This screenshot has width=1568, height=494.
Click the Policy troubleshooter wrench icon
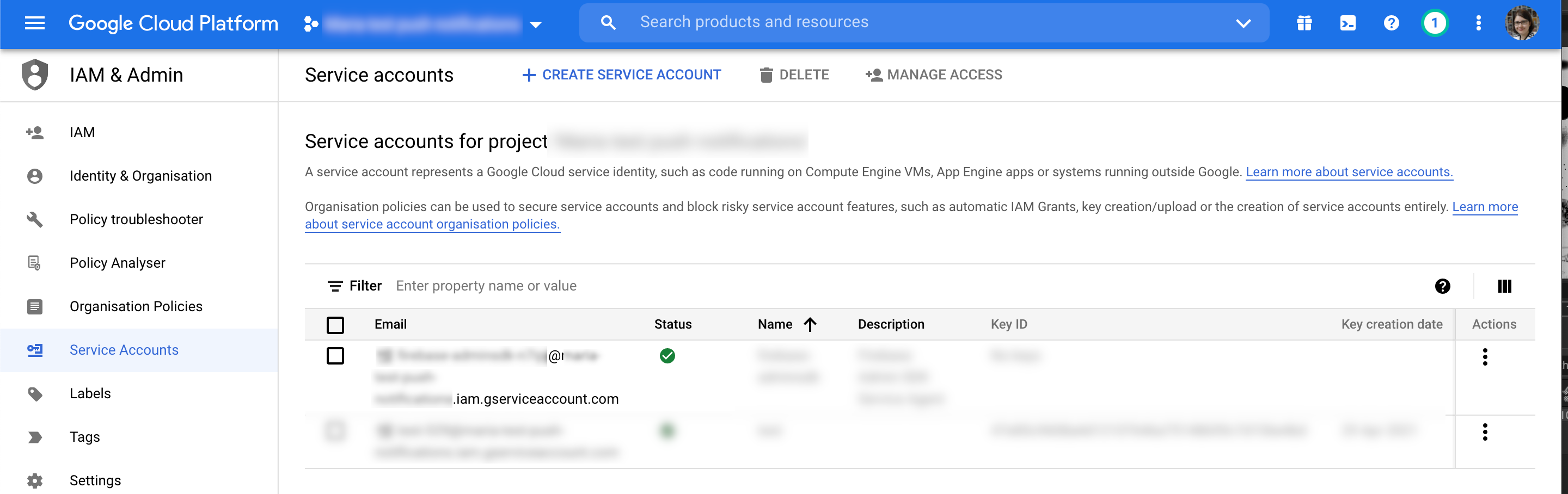pyautogui.click(x=35, y=219)
